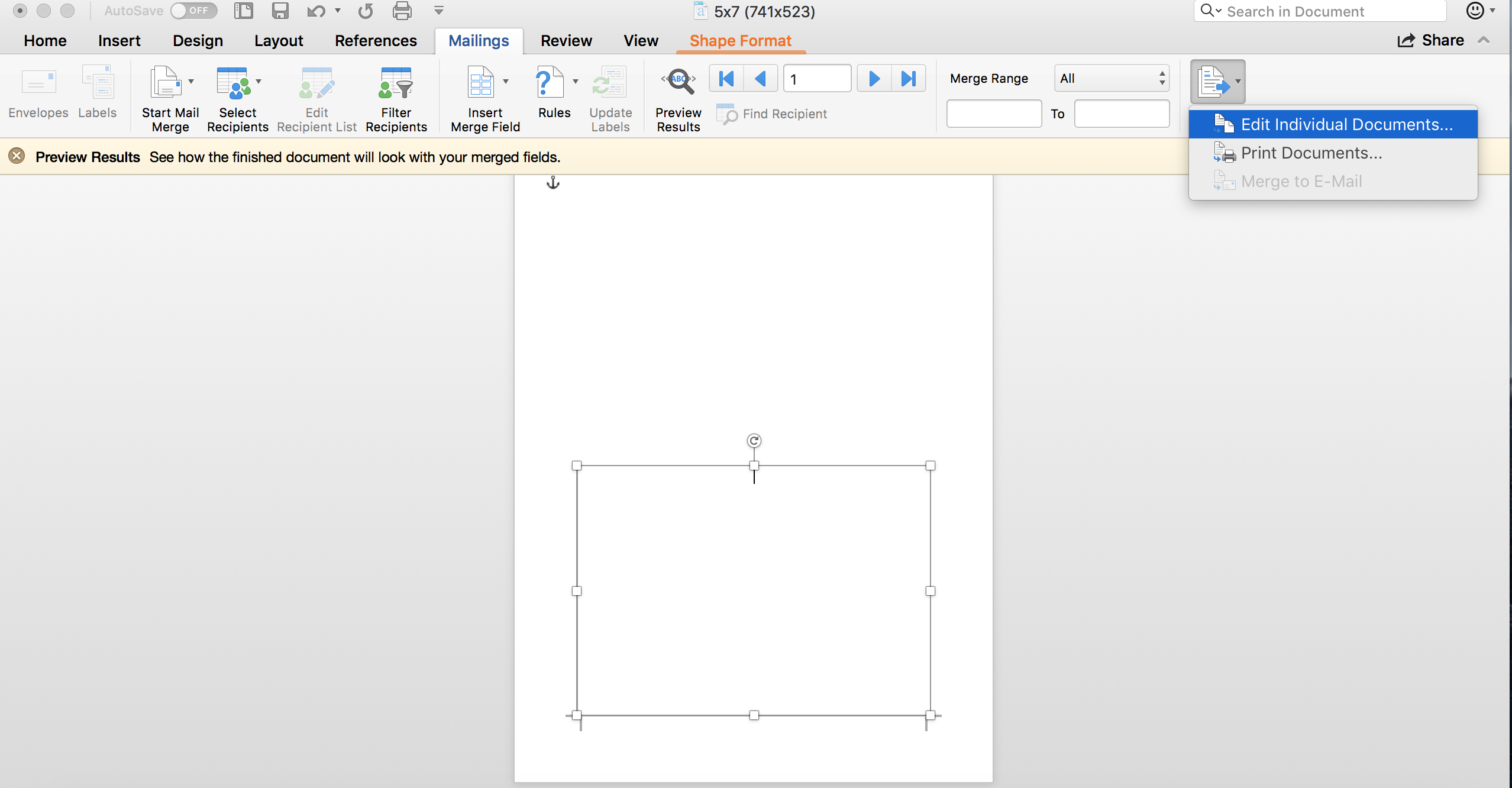
Task: Click the sidebar layout icon beside AutoSave
Action: coord(243,11)
